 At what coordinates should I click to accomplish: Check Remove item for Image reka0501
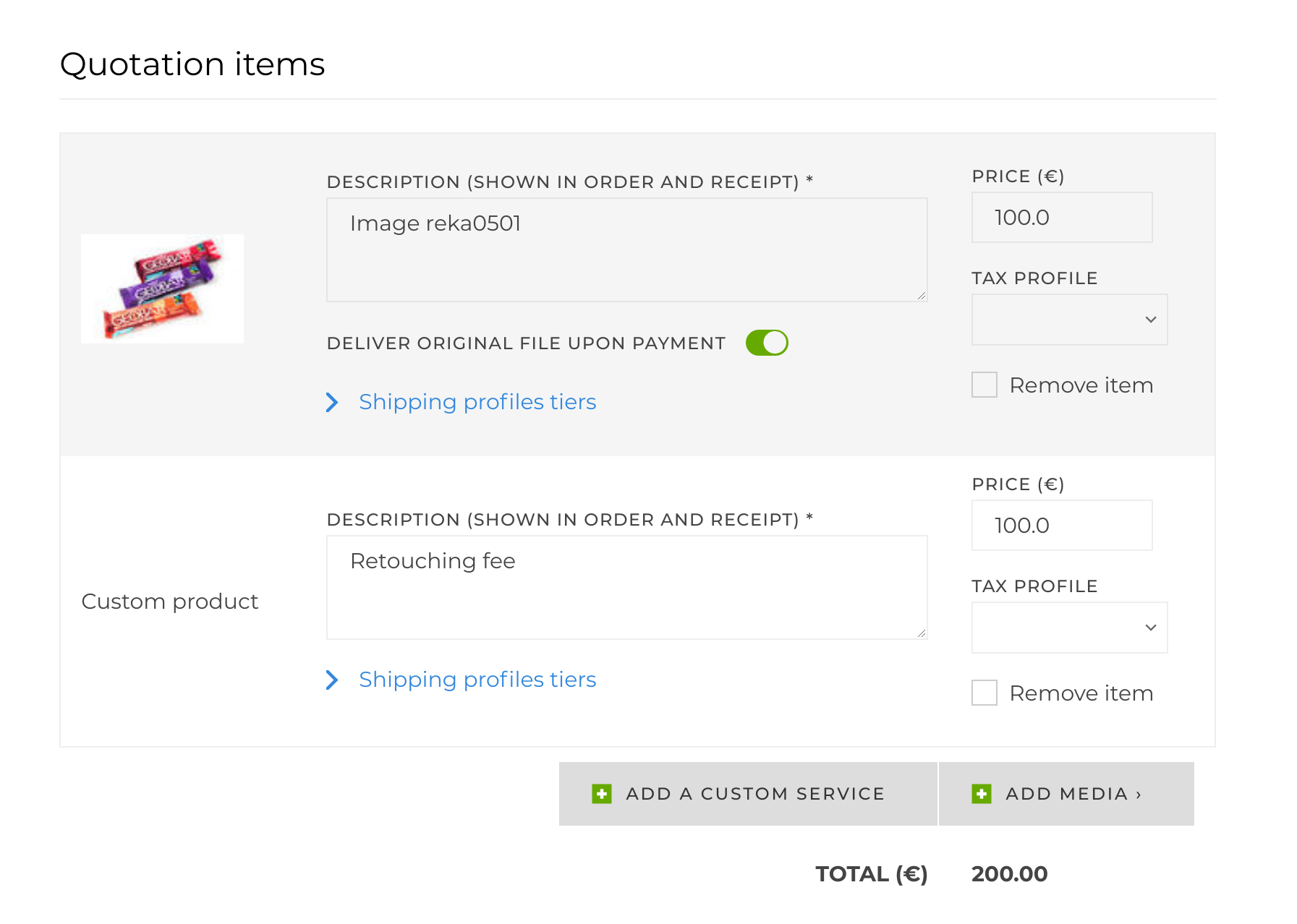coord(985,385)
